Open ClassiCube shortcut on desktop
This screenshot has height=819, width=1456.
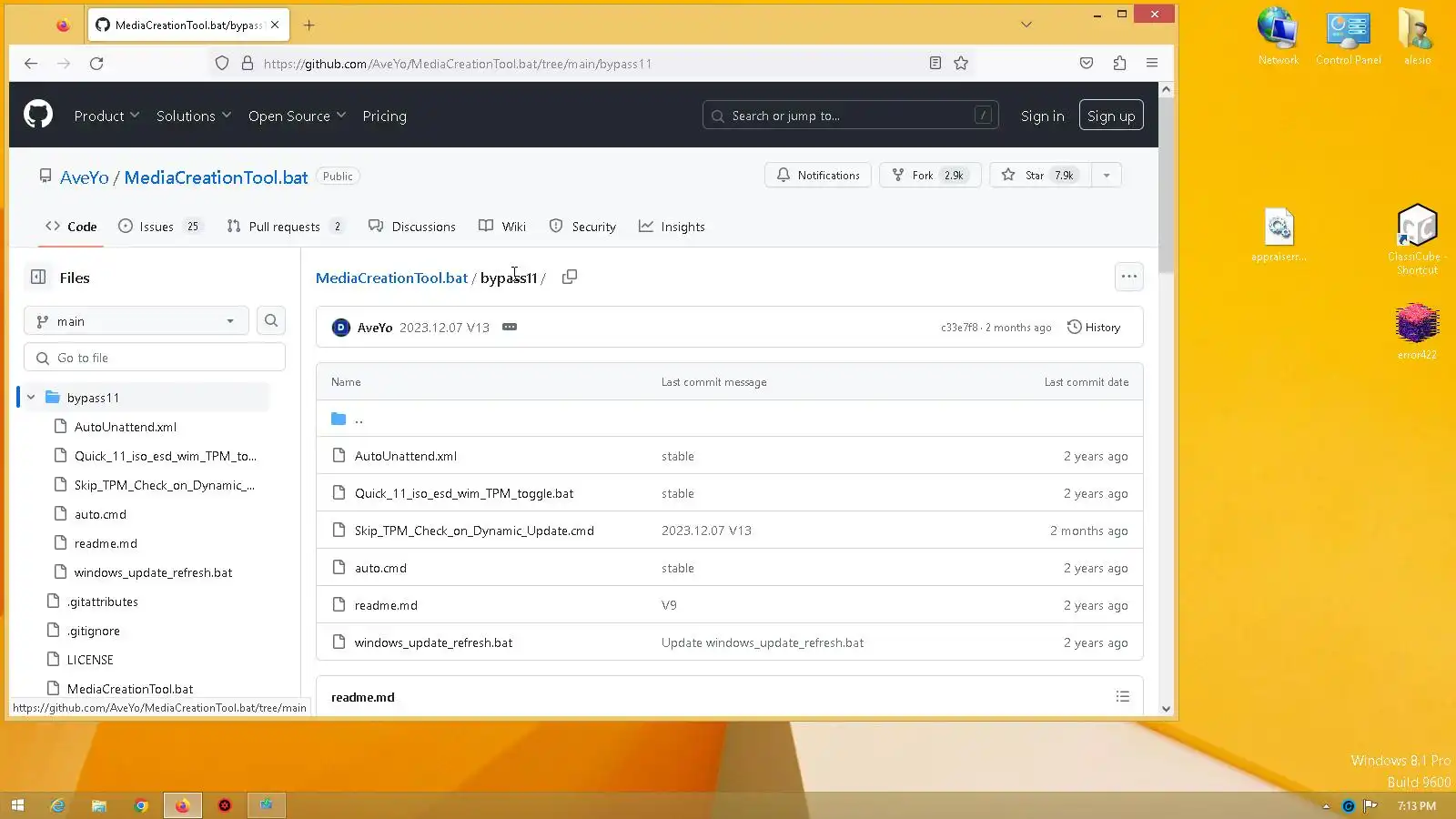coord(1417,240)
